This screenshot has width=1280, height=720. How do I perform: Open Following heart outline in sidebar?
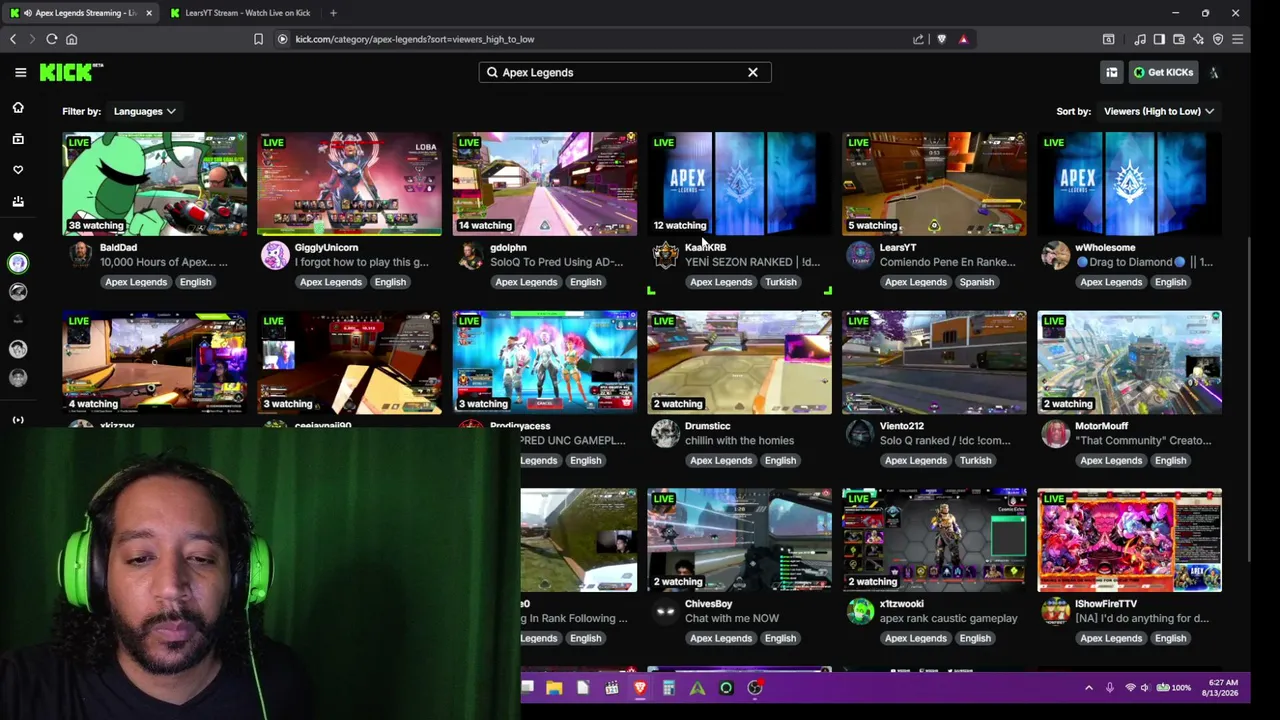pos(18,170)
